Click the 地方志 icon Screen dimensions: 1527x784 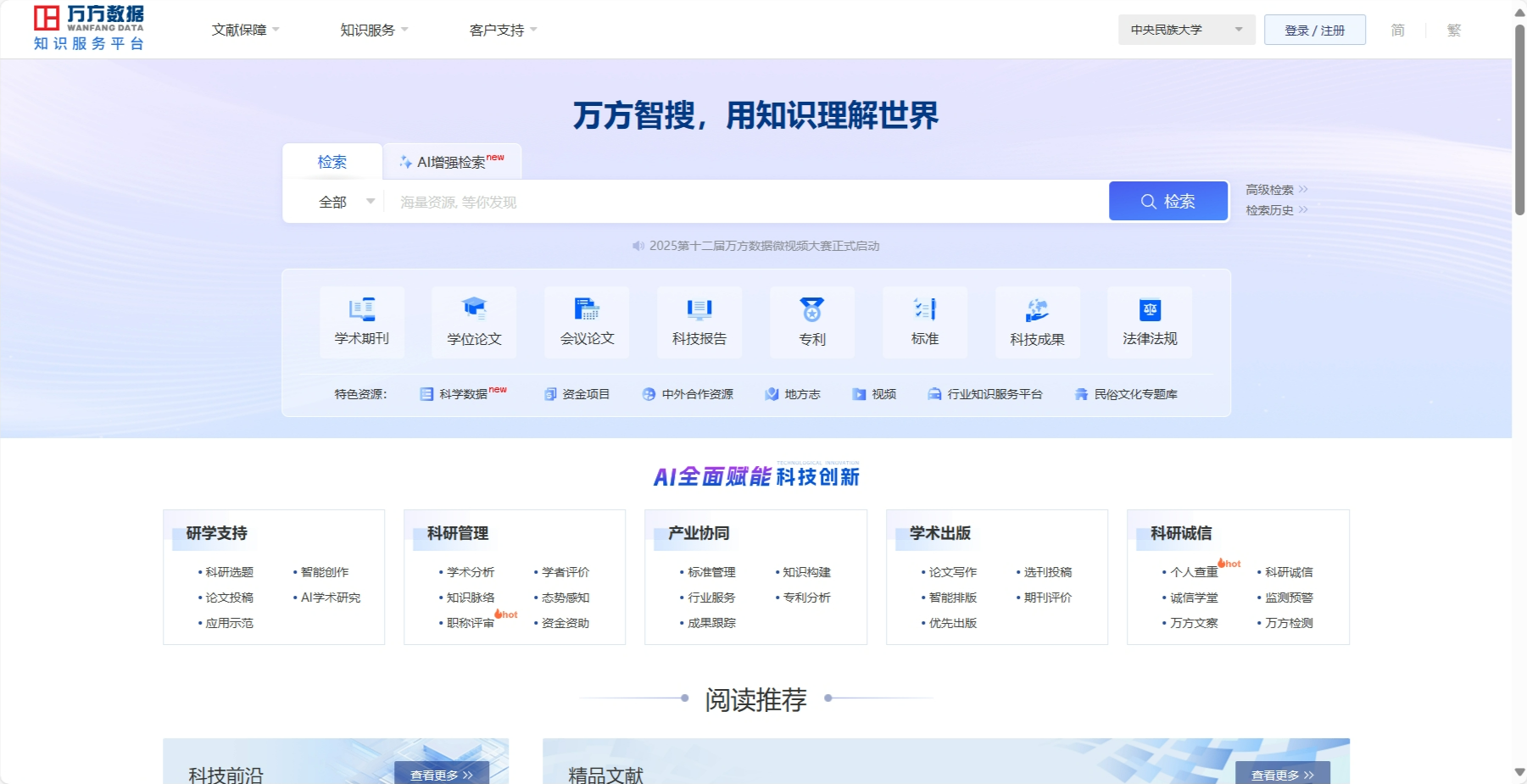(772, 394)
